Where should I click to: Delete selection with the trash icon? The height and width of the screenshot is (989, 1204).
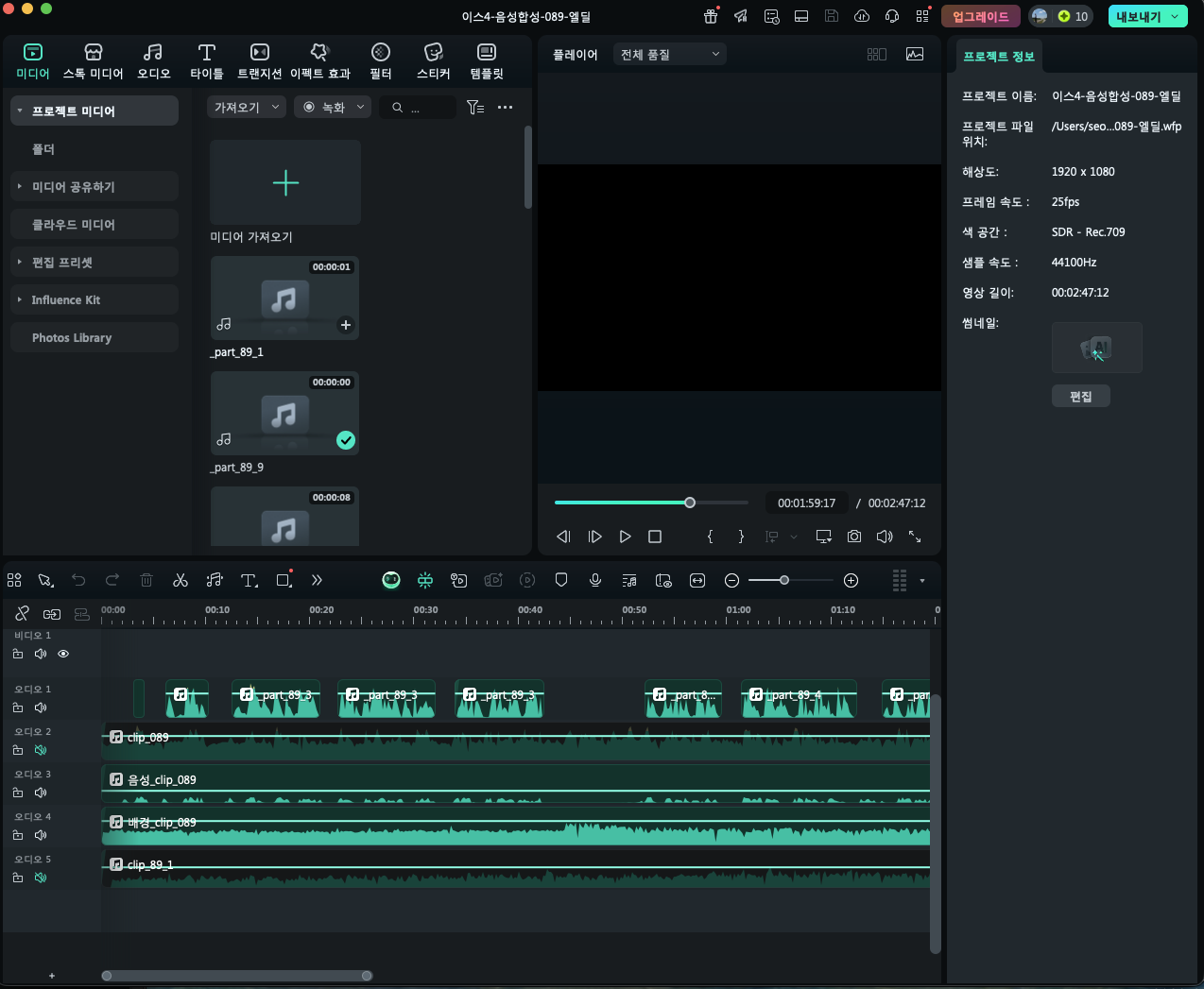146,580
